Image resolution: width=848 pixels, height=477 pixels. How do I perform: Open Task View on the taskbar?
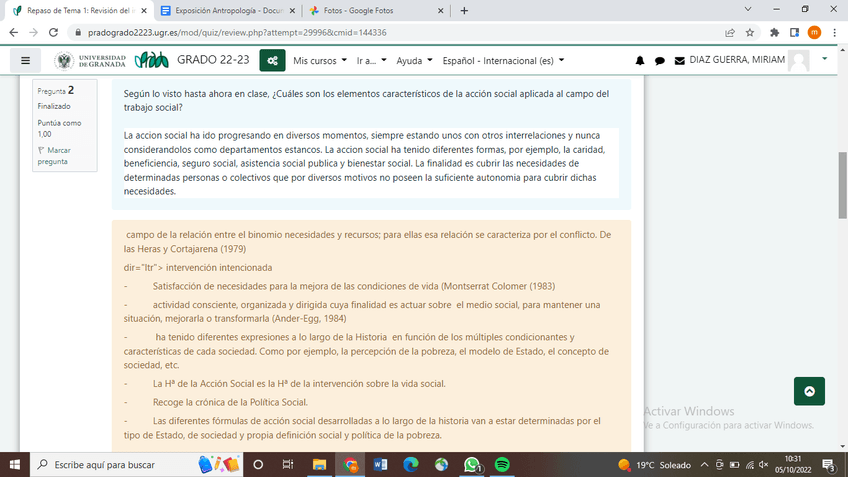click(288, 465)
